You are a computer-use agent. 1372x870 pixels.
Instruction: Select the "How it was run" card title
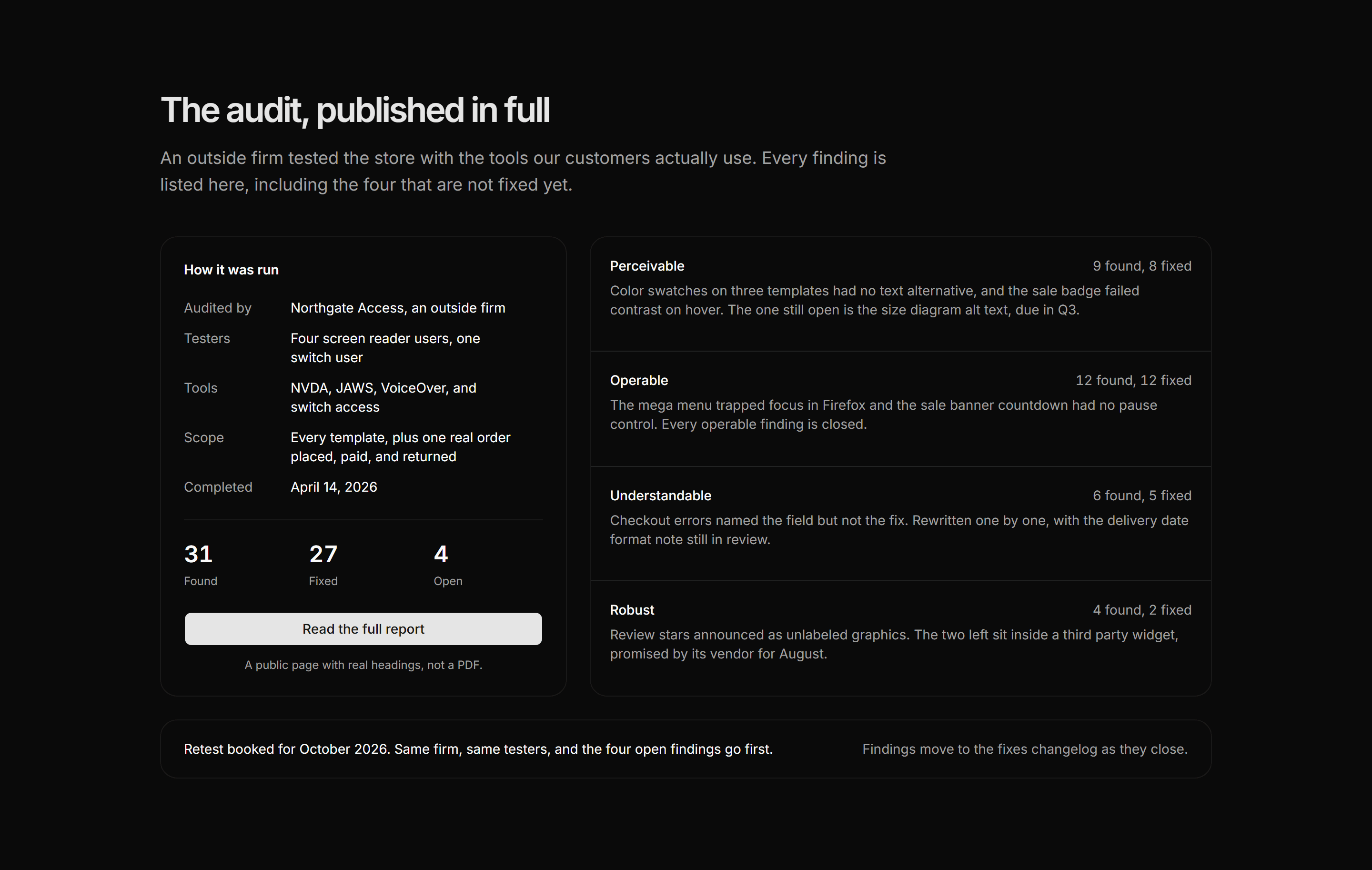[x=232, y=270]
